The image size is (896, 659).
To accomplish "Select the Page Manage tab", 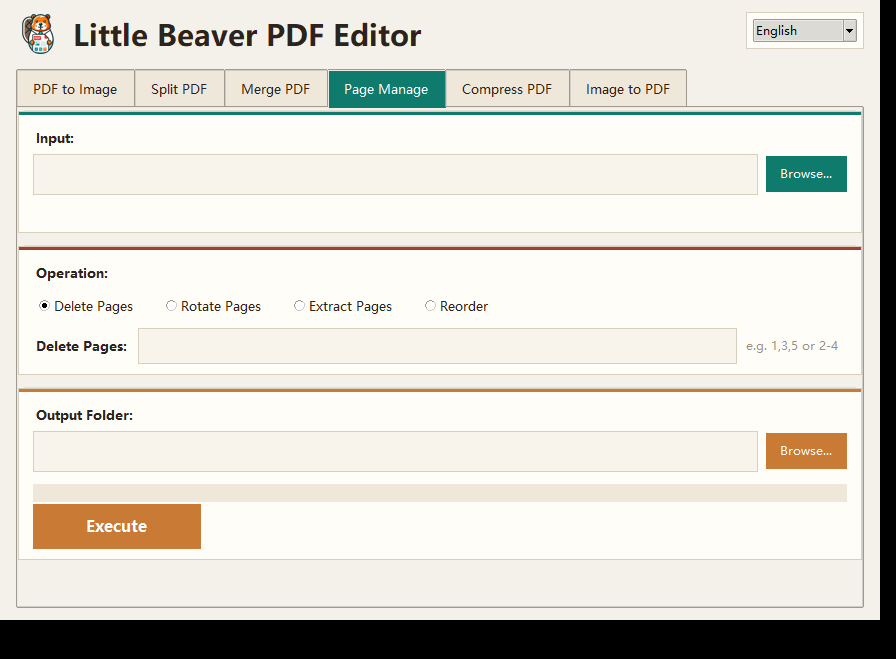I will click(386, 89).
